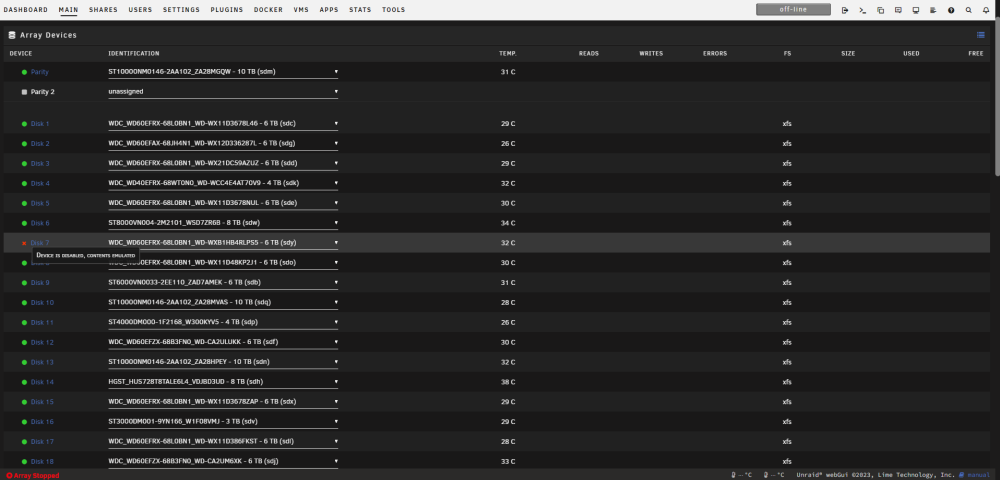Toggle the Help question-mark icon
The image size is (1000, 480).
[951, 10]
